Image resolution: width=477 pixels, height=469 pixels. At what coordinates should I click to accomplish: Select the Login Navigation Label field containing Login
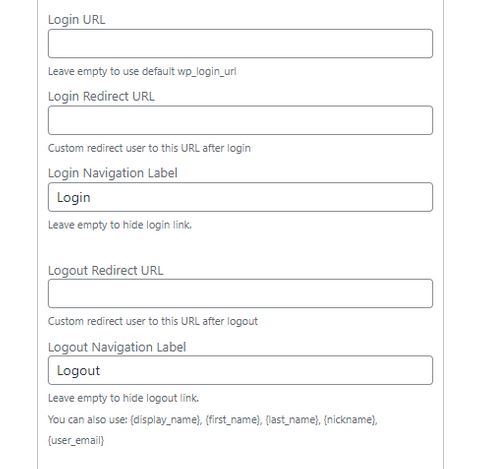(240, 197)
